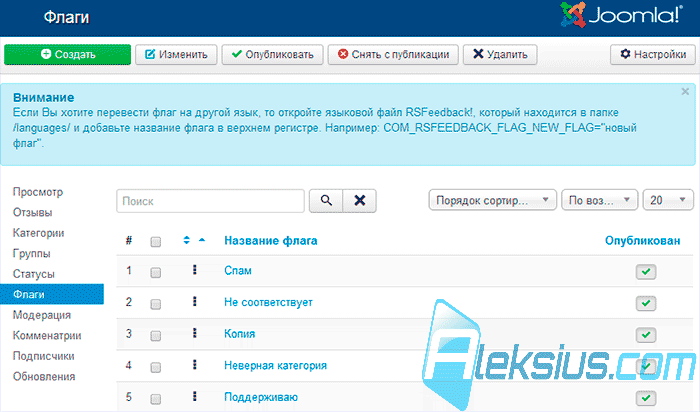Toggle published status of Не соответствует

click(646, 303)
